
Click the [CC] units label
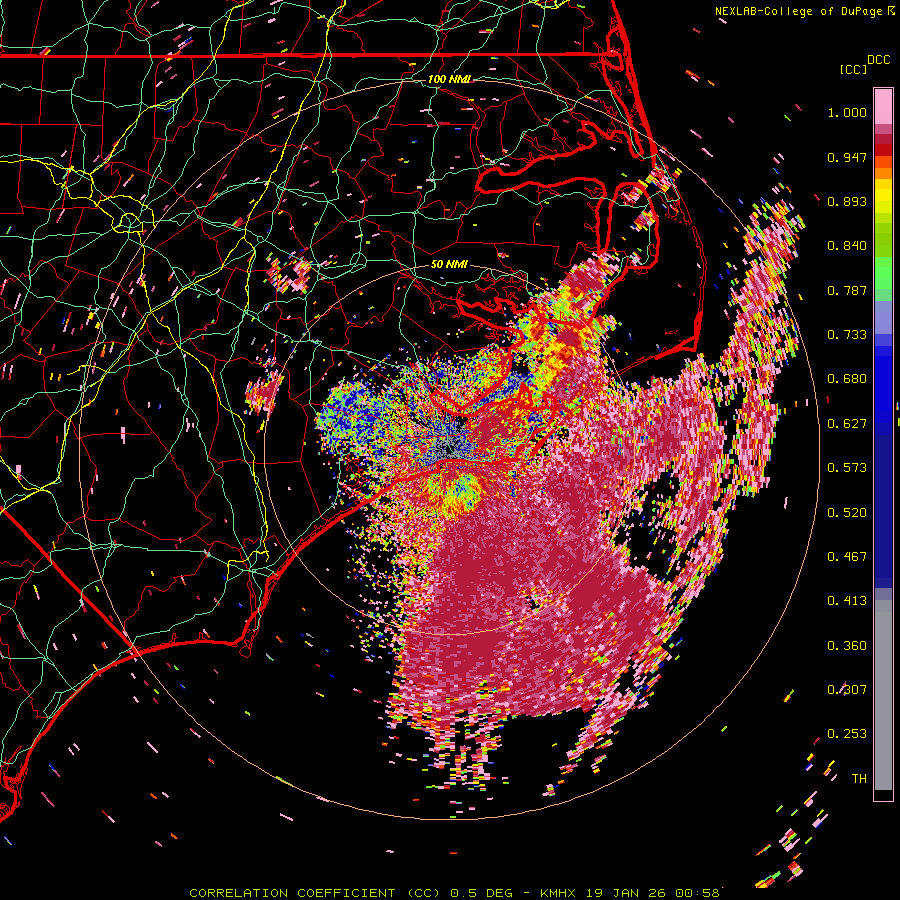(x=853, y=69)
